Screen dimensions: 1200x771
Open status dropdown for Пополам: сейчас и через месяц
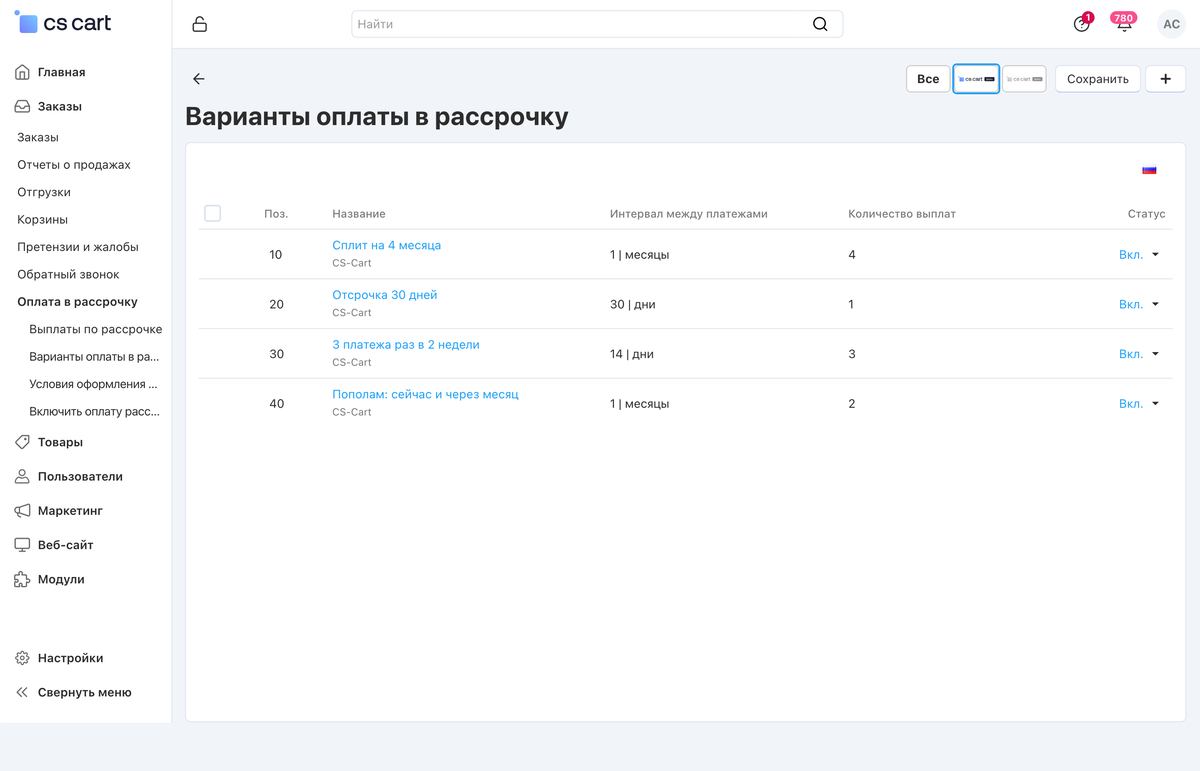(1139, 404)
